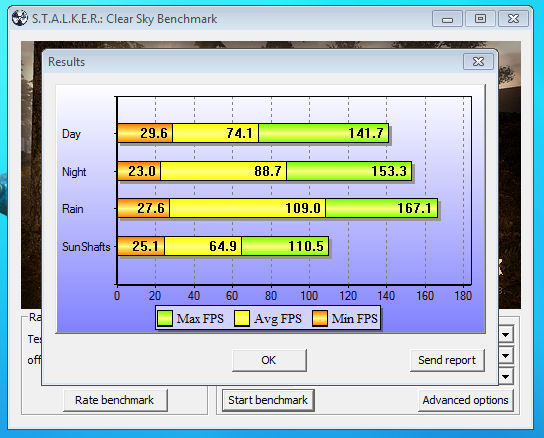Click the Day max FPS value 141.7
Viewport: 544px width, 438px height.
pyautogui.click(x=366, y=133)
